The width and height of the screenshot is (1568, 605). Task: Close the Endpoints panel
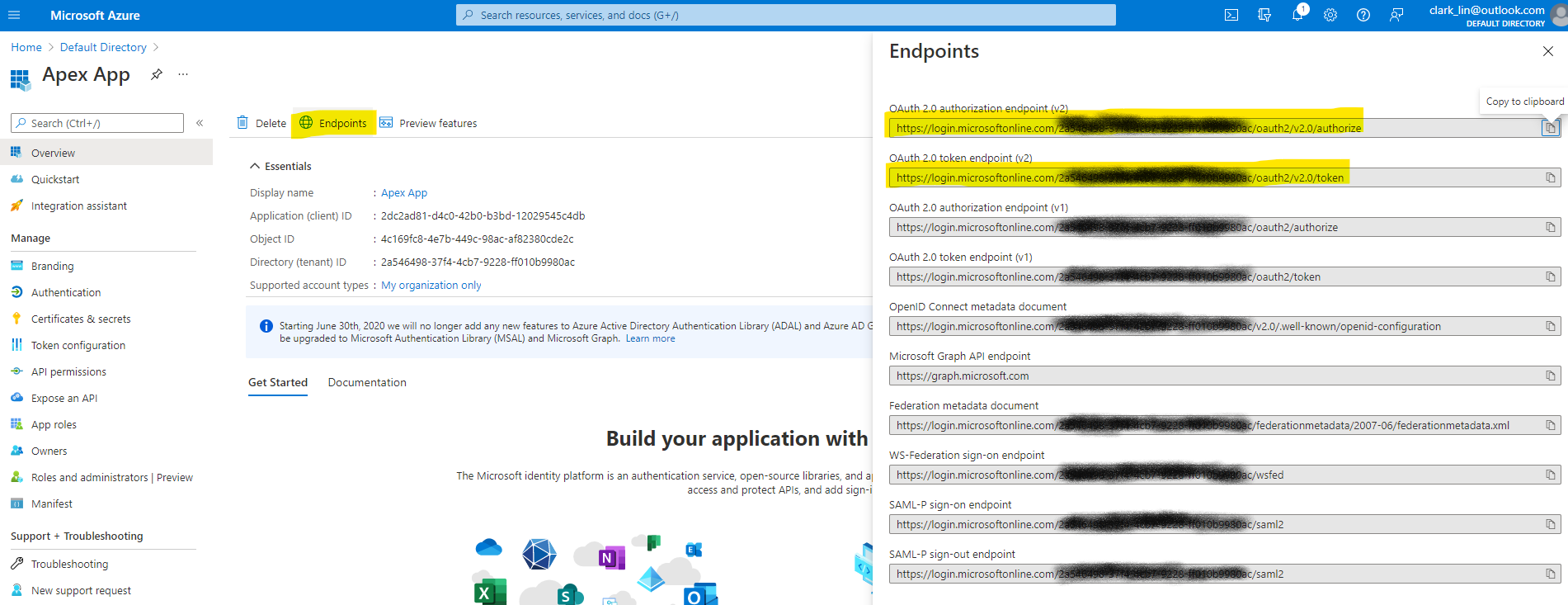click(x=1547, y=51)
